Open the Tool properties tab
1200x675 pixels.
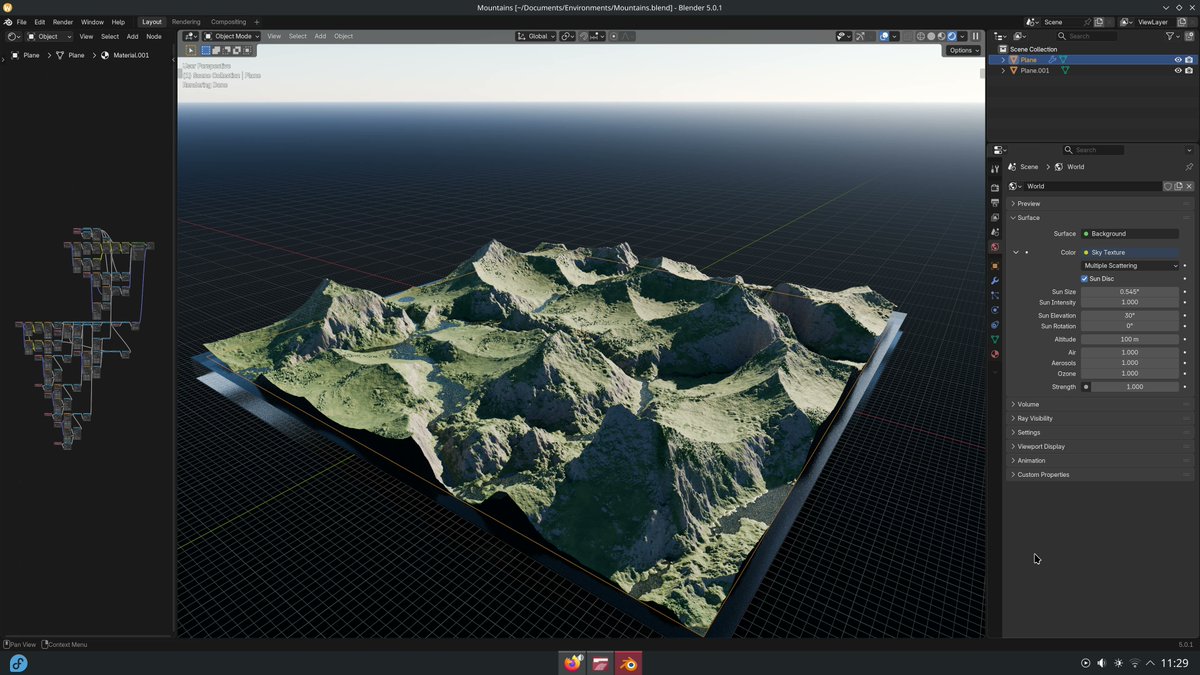[994, 169]
